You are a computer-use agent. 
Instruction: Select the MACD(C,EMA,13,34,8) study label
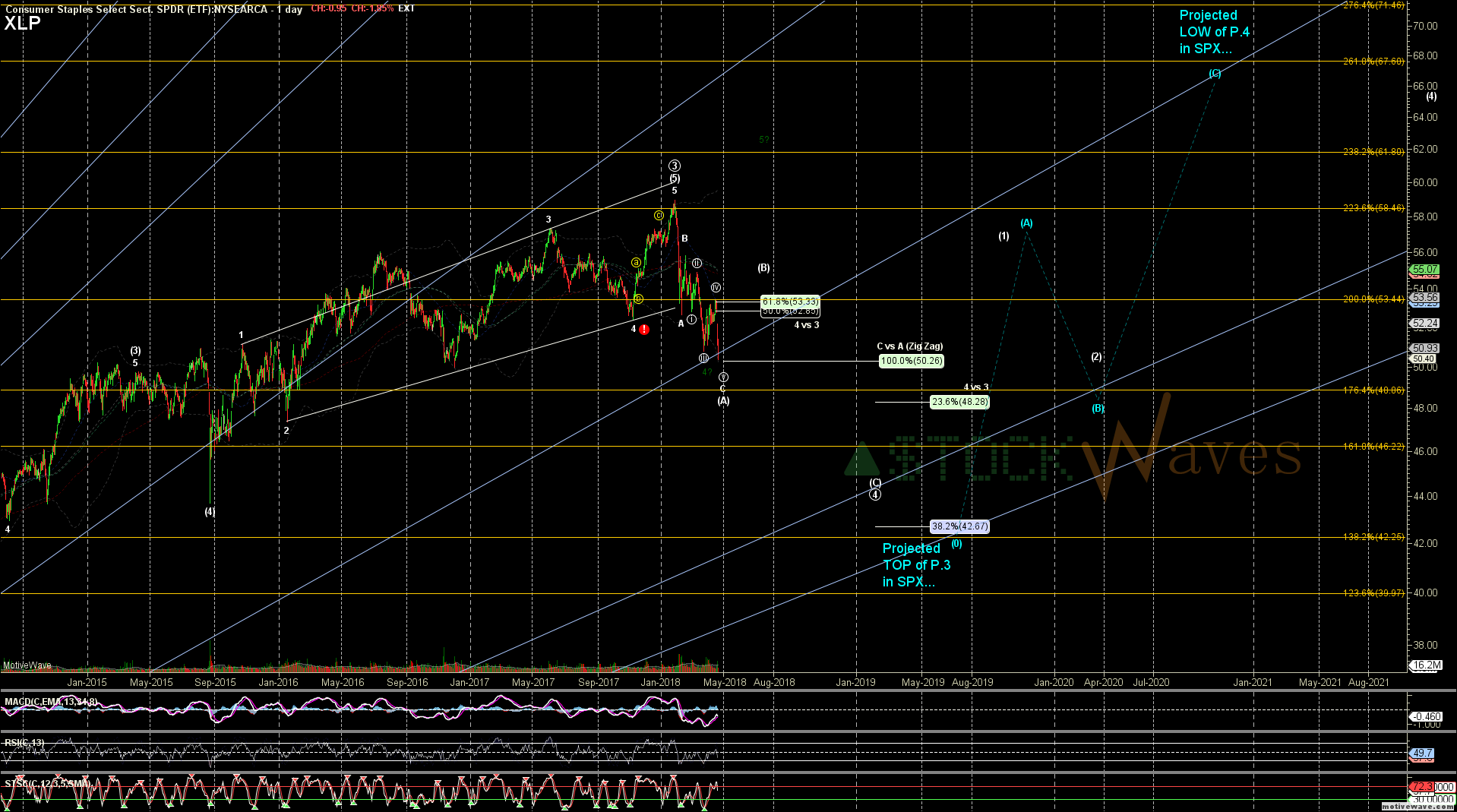click(50, 702)
